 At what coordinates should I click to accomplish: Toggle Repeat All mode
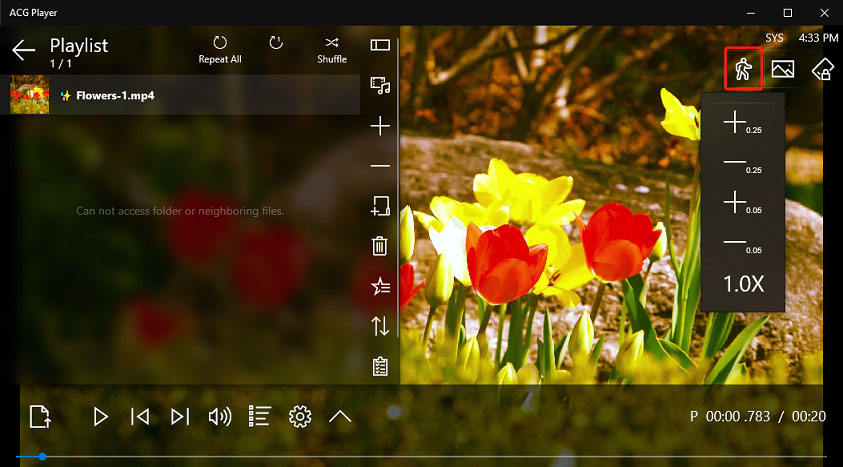point(220,50)
